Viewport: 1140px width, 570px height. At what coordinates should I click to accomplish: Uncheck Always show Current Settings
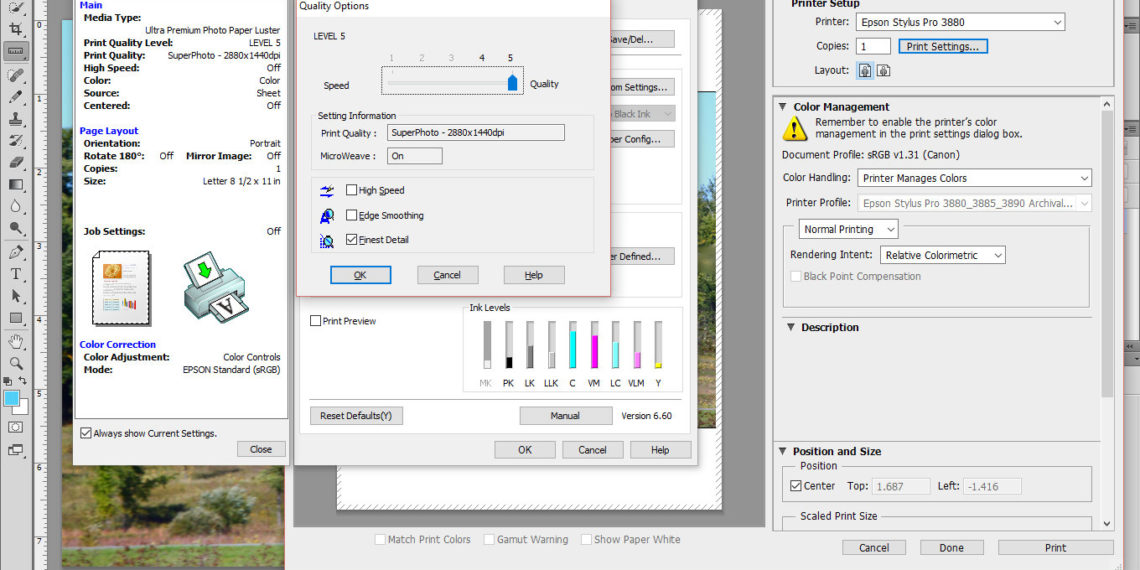86,433
